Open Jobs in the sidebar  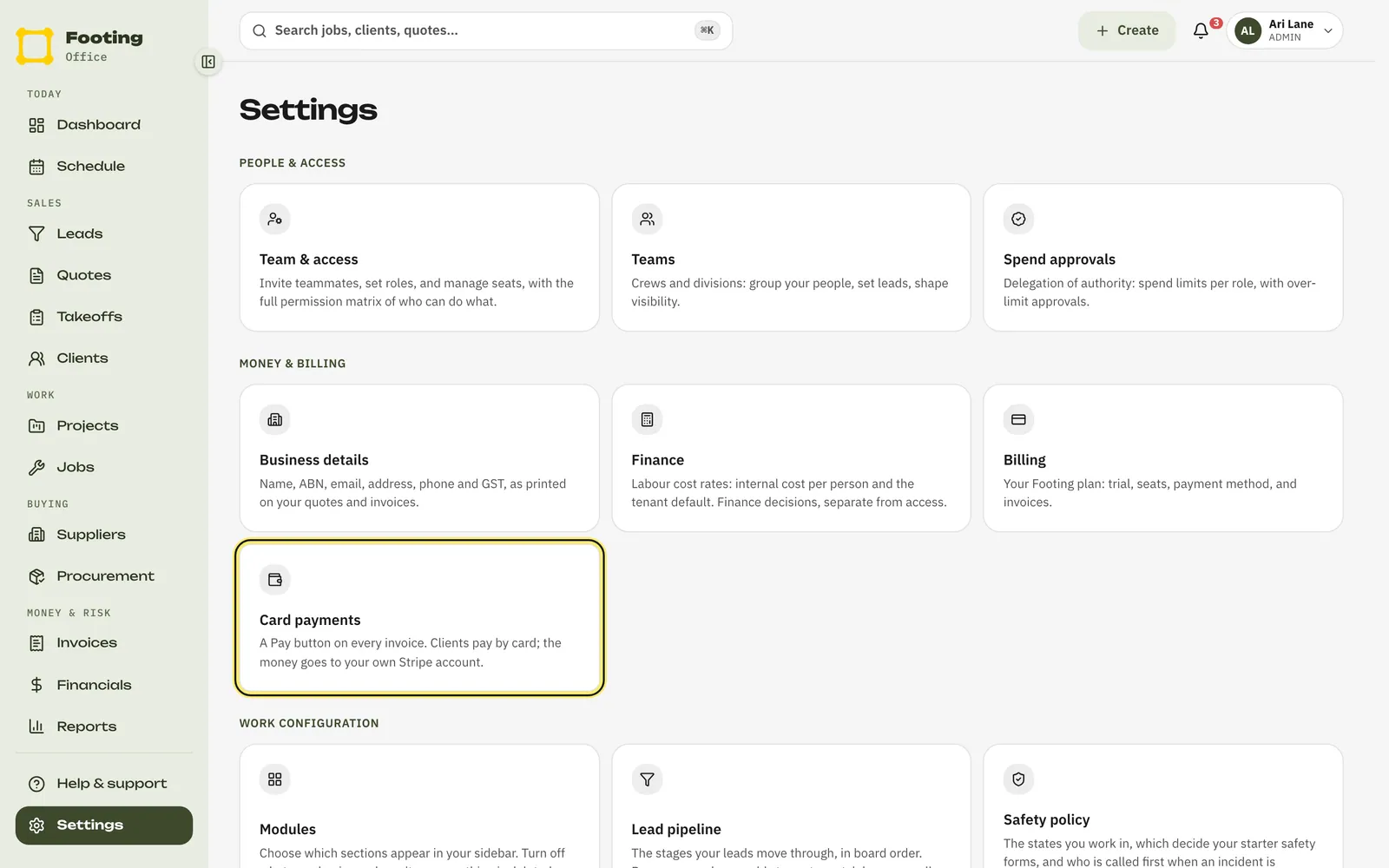tap(104, 467)
